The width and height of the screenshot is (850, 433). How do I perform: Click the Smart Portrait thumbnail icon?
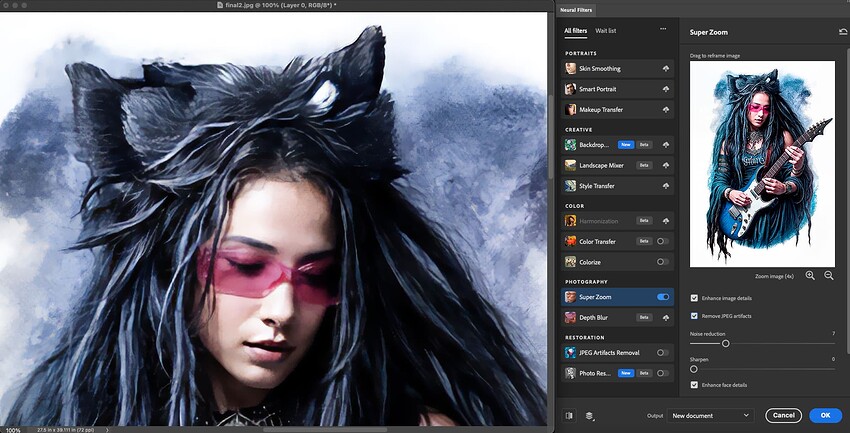coord(570,89)
